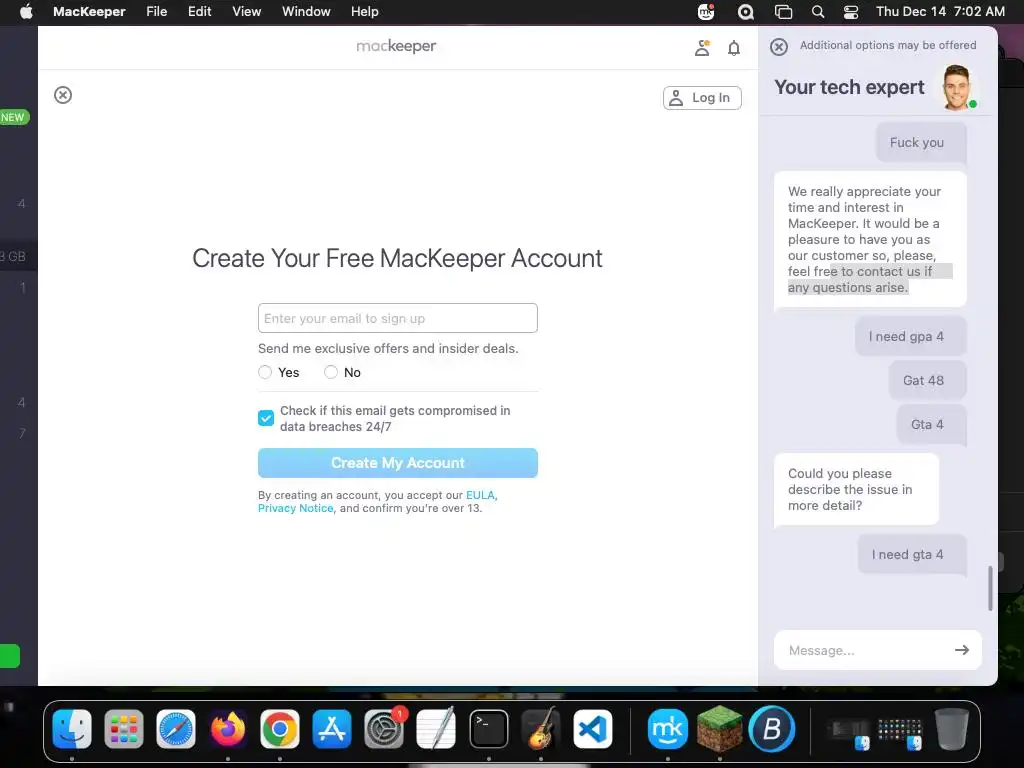Open Spotlight search in menu bar
Viewport: 1024px width, 768px height.
pyautogui.click(x=818, y=12)
